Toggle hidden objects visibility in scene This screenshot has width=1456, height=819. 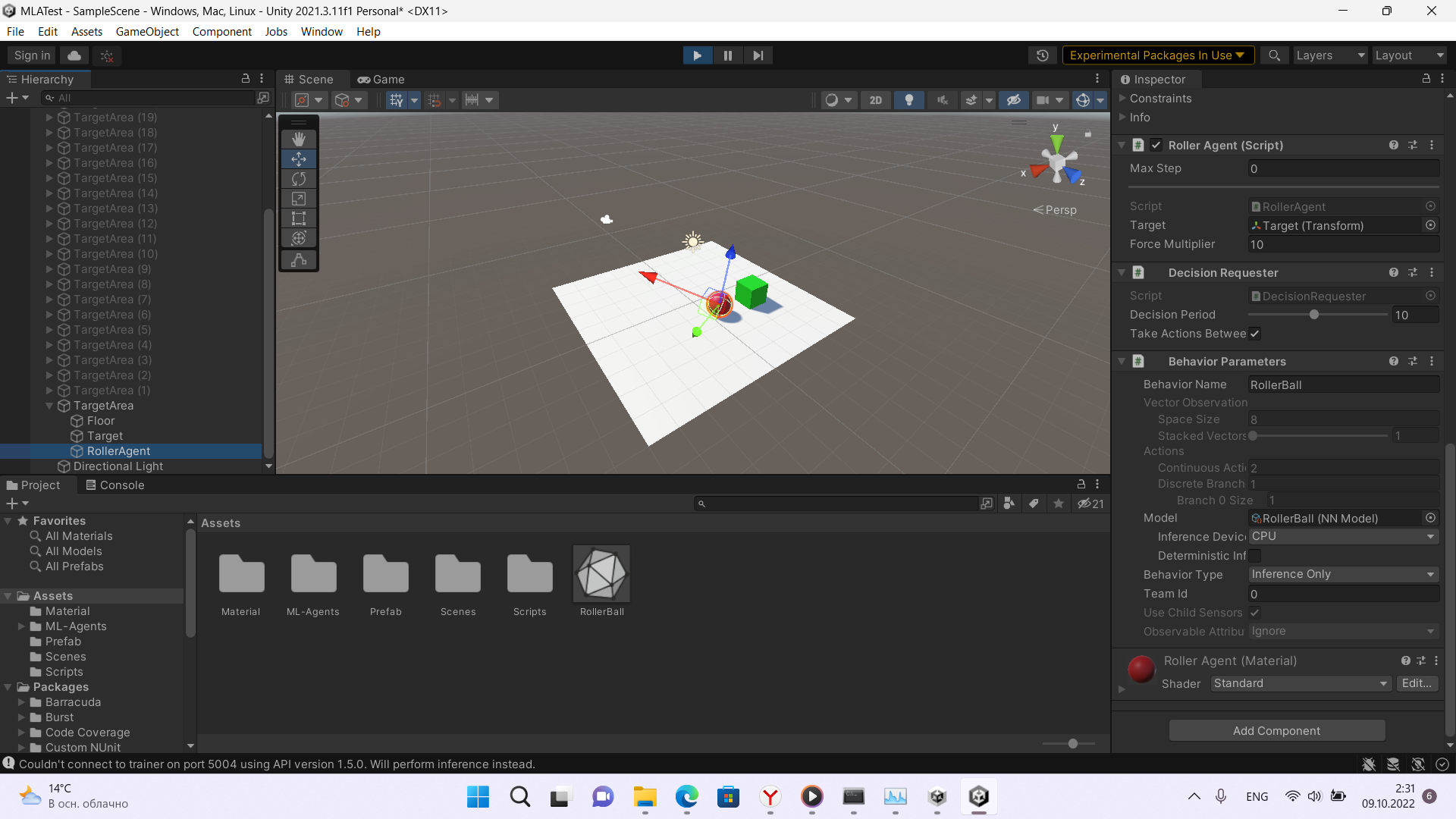click(1014, 100)
